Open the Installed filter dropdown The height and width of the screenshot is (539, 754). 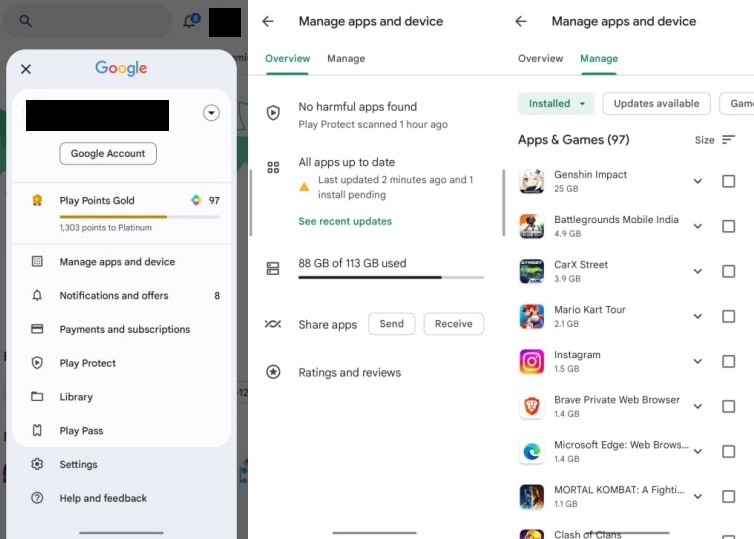point(556,103)
